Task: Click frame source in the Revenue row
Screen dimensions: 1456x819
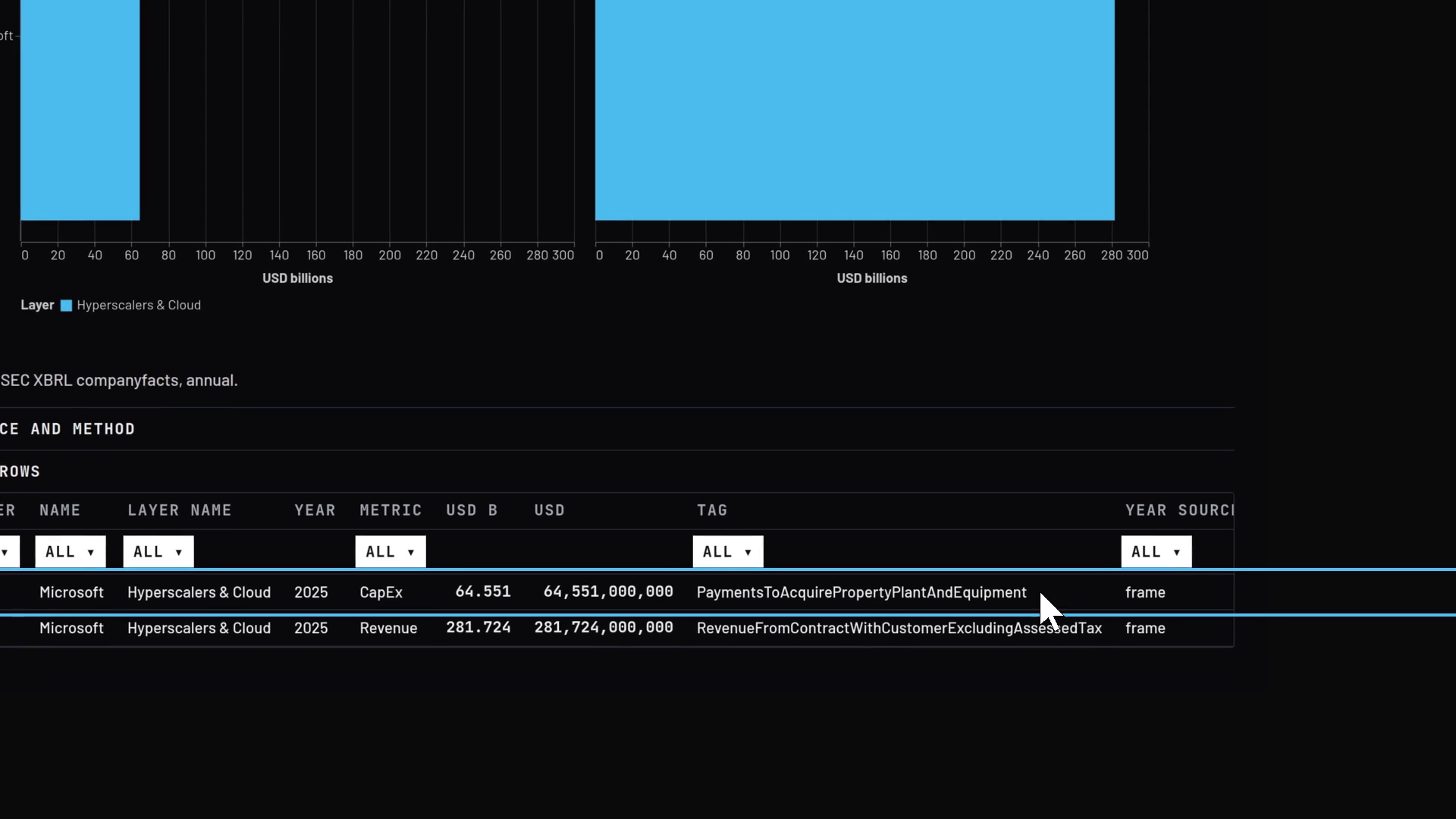Action: 1145,628
